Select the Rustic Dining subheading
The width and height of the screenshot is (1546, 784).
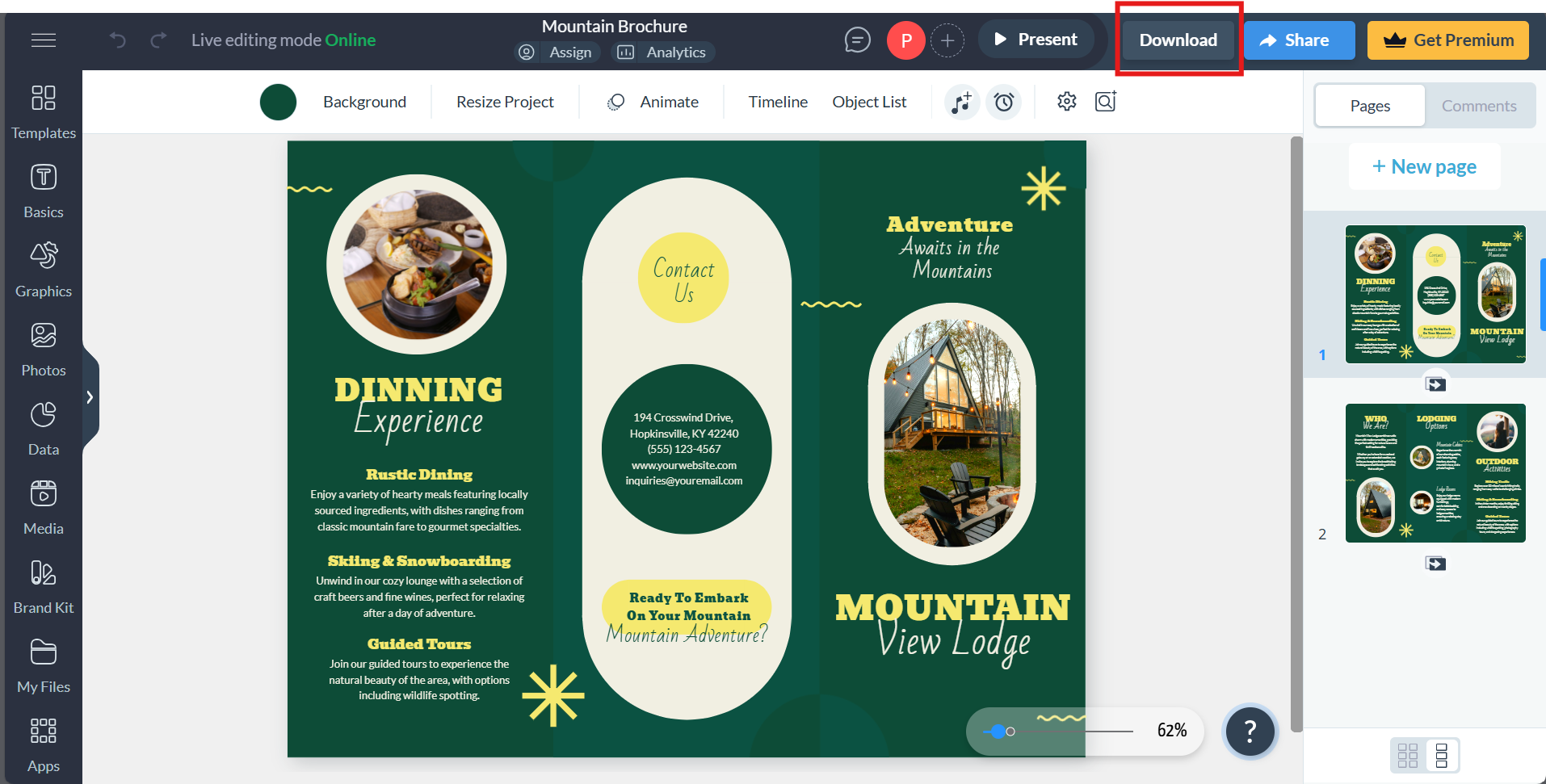point(418,475)
